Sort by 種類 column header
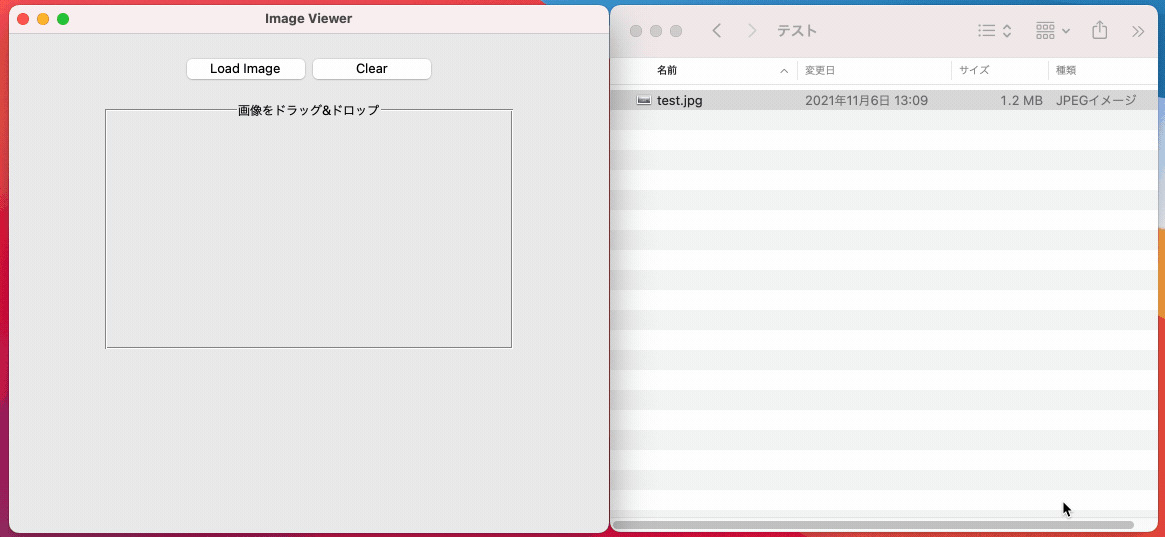 (1065, 71)
